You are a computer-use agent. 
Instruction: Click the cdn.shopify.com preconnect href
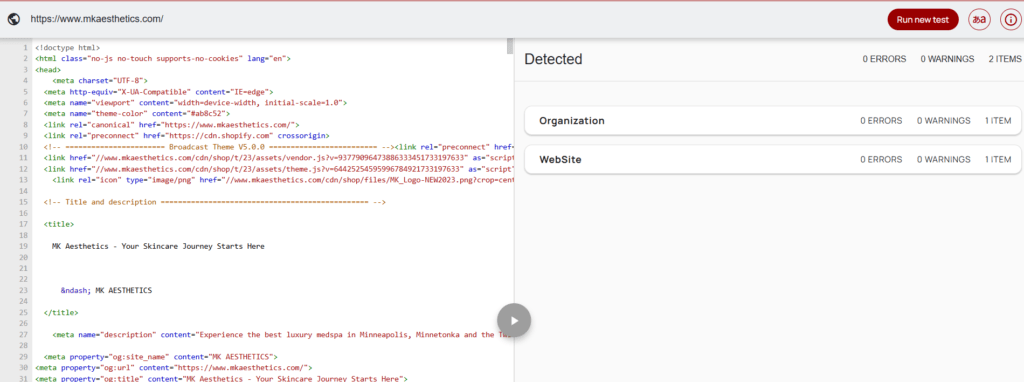(x=208, y=136)
